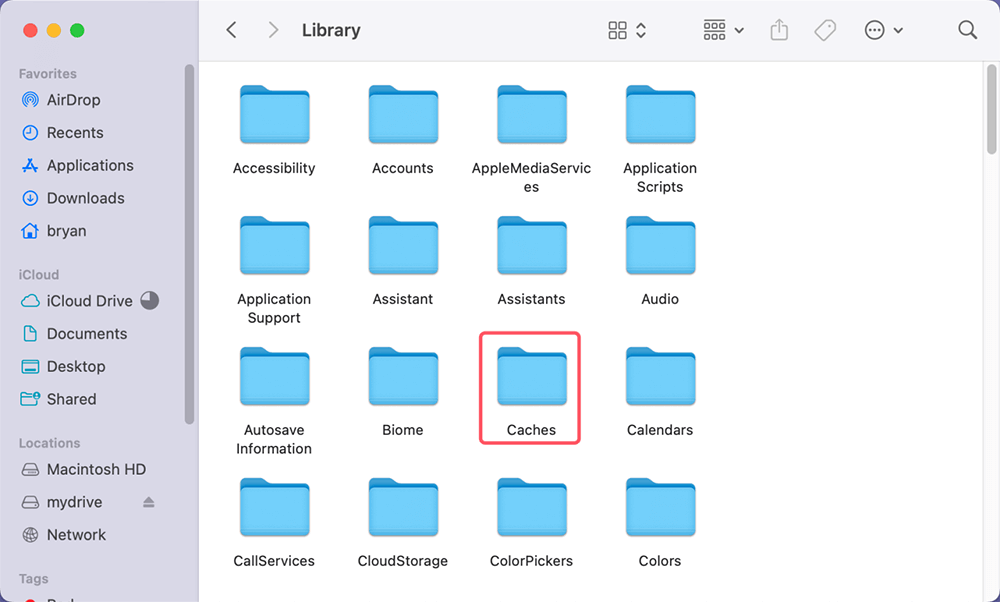Open AirDrop in the sidebar

pos(73,100)
